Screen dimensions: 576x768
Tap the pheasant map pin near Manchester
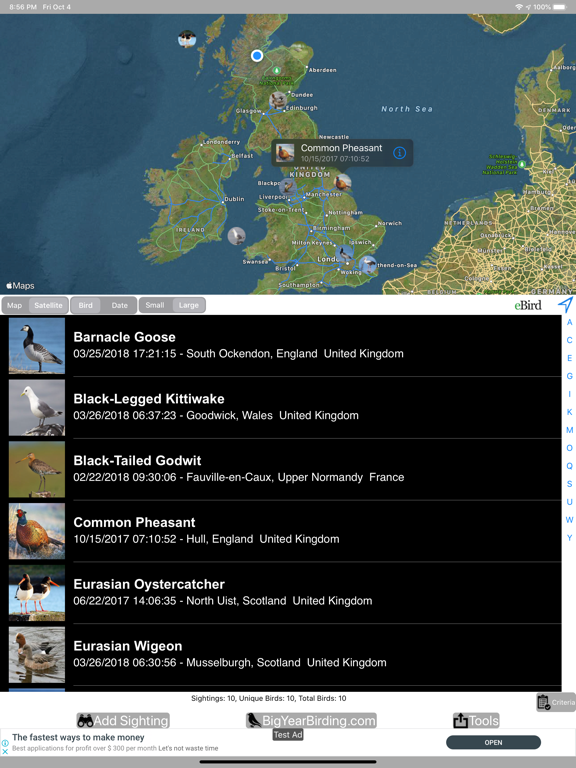(342, 182)
